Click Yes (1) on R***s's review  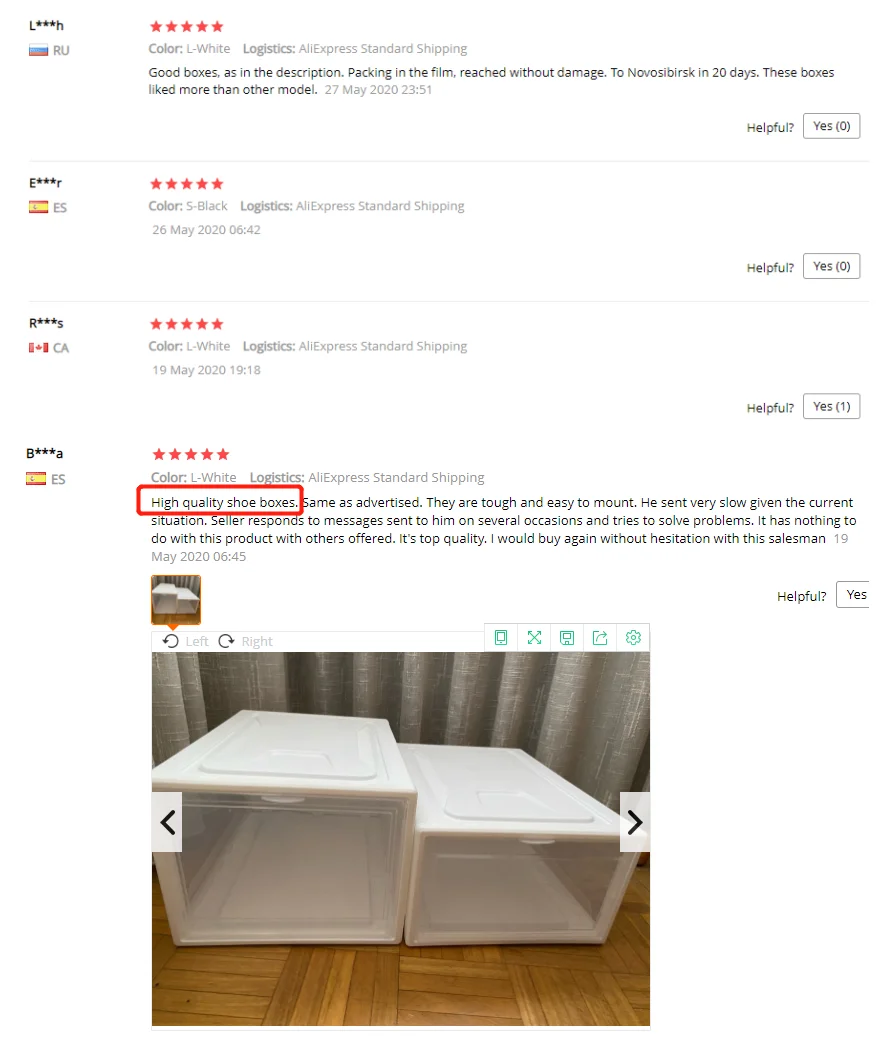(831, 407)
